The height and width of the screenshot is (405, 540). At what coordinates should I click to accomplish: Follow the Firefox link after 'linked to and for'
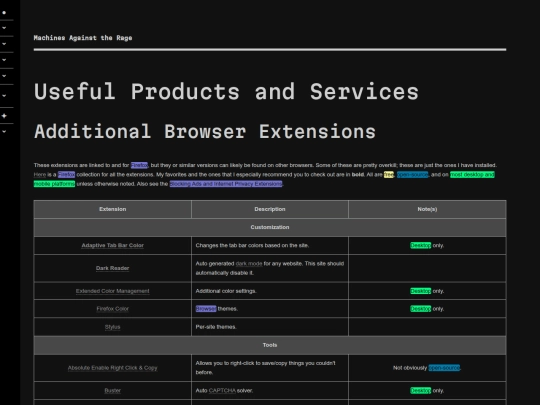click(x=139, y=165)
